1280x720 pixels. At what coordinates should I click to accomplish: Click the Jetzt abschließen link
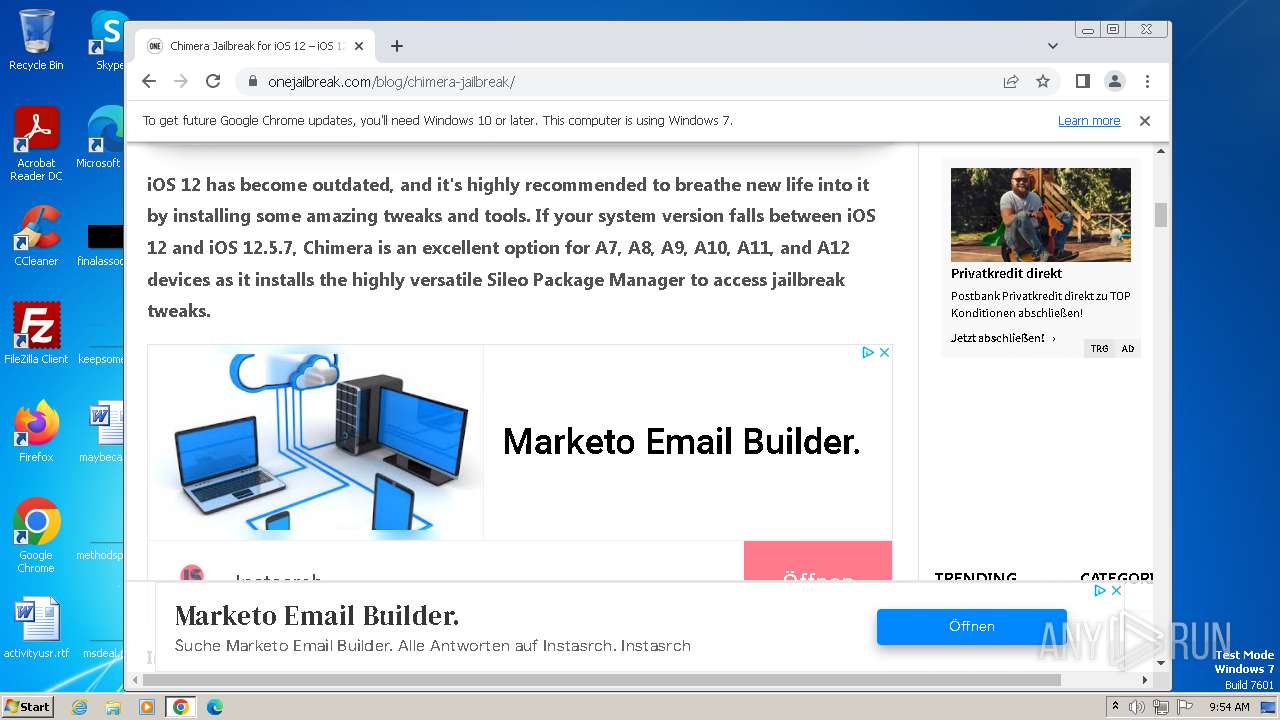[x=1003, y=338]
